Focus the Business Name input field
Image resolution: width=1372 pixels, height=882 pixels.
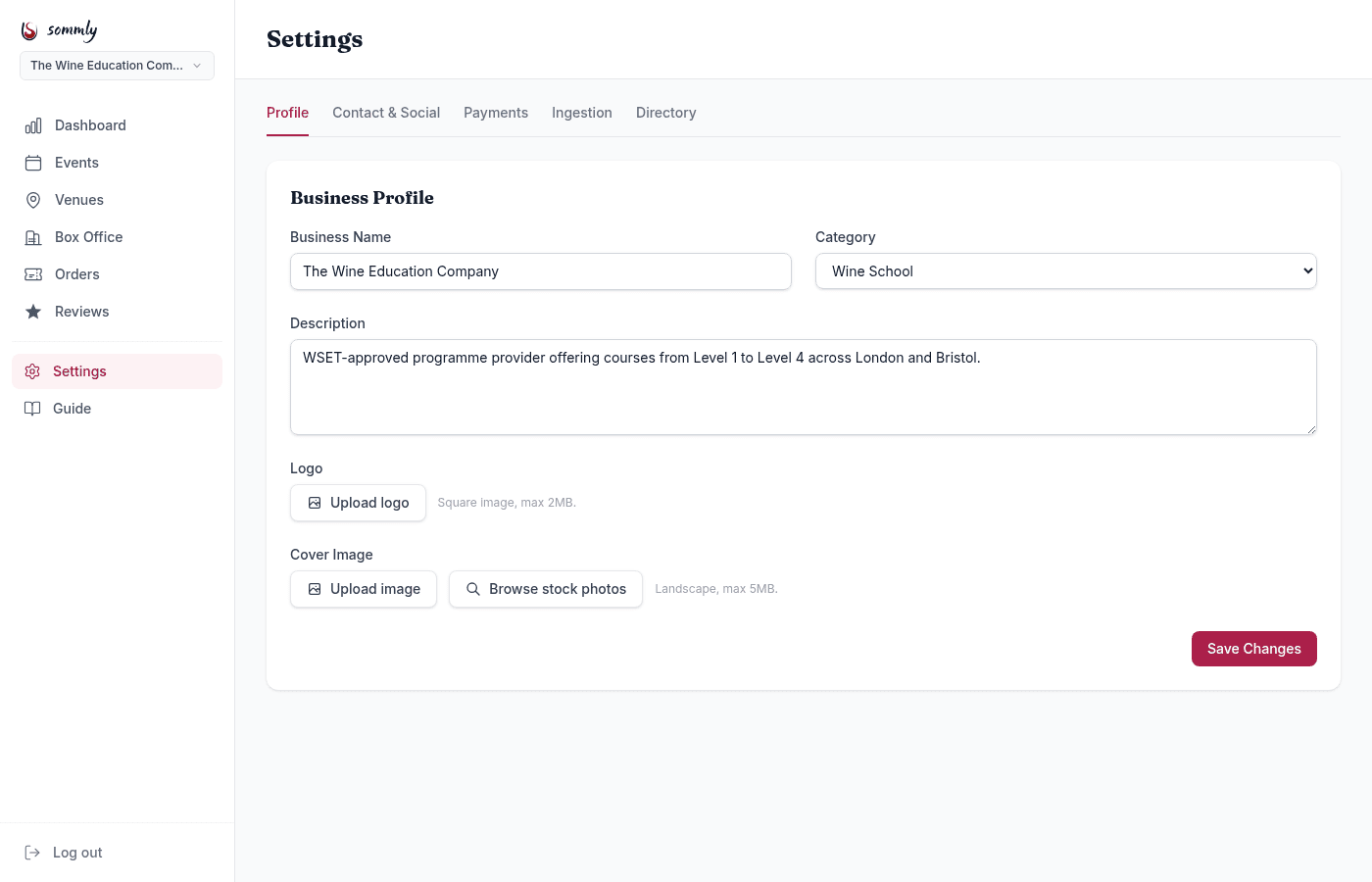tap(541, 271)
